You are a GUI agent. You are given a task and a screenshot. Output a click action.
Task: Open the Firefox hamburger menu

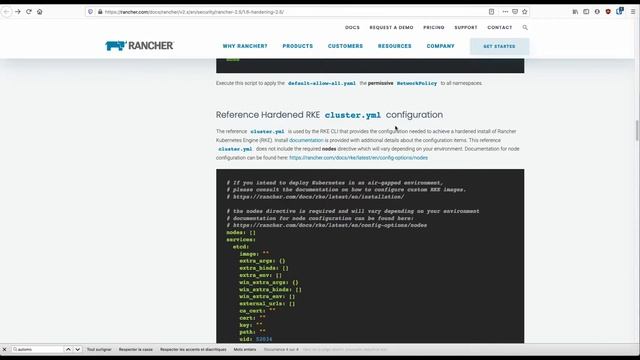coord(633,12)
